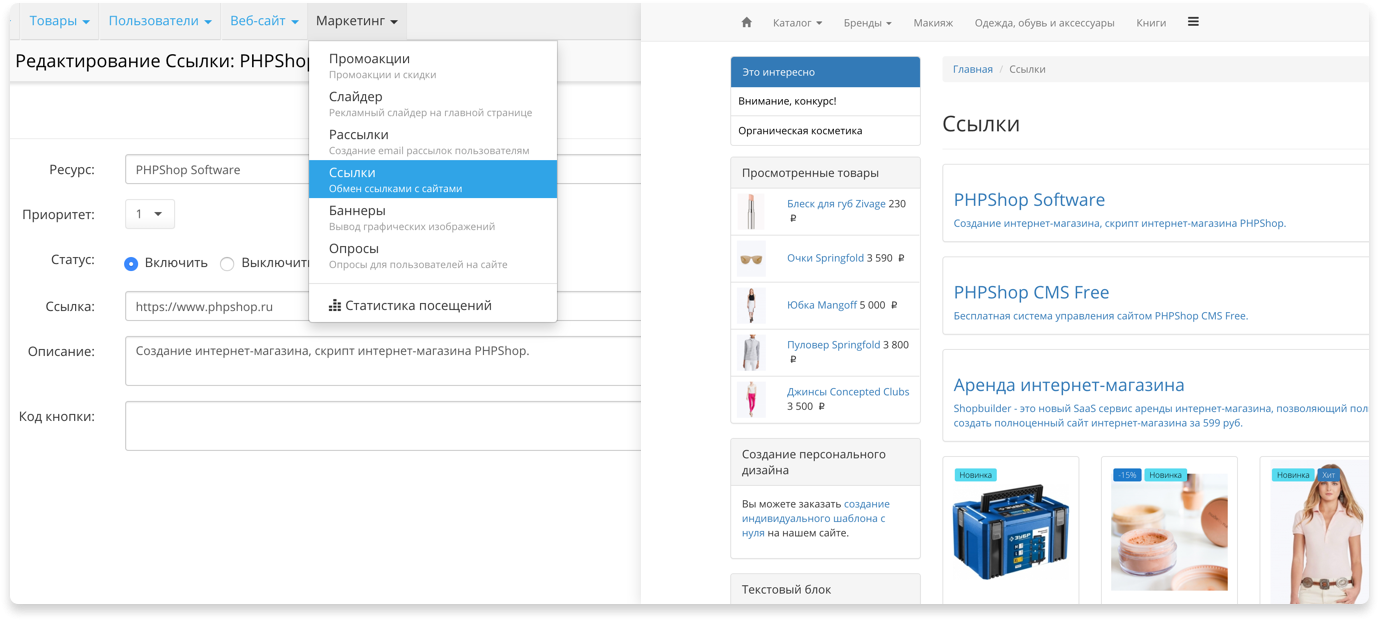Click the Хит badge on polo product

click(x=1328, y=475)
